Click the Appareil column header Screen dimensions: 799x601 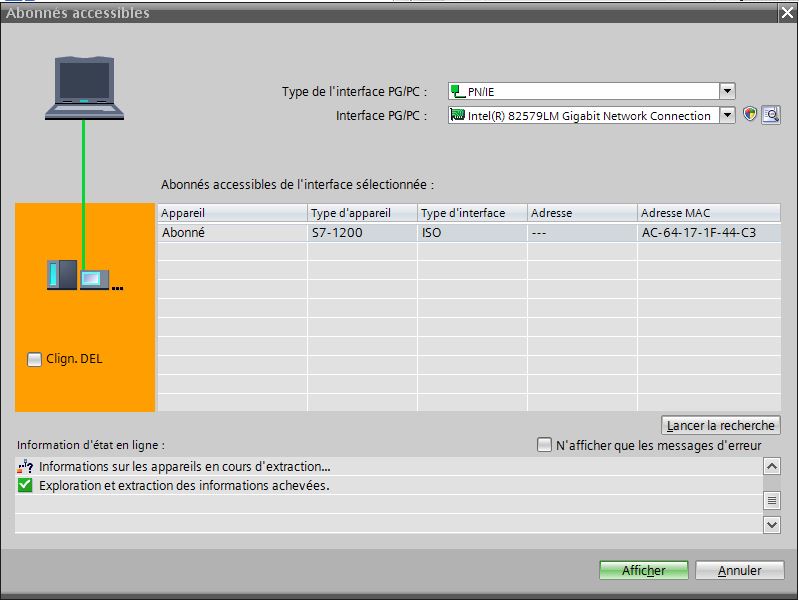231,213
